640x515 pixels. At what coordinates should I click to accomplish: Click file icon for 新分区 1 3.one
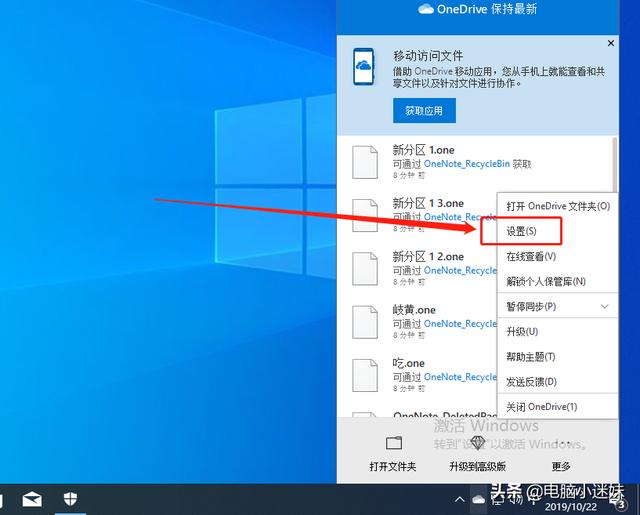tap(365, 215)
